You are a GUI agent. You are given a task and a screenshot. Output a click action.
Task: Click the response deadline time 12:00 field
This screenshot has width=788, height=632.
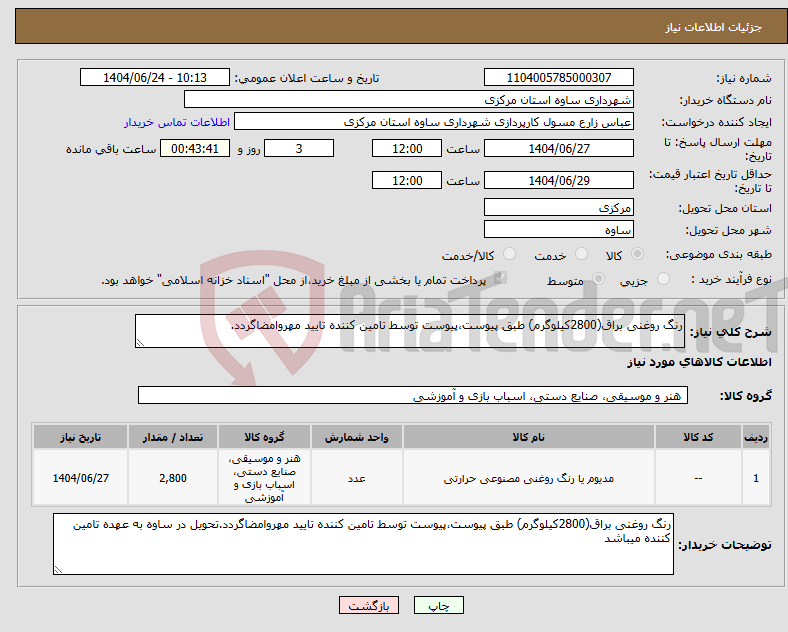click(407, 149)
